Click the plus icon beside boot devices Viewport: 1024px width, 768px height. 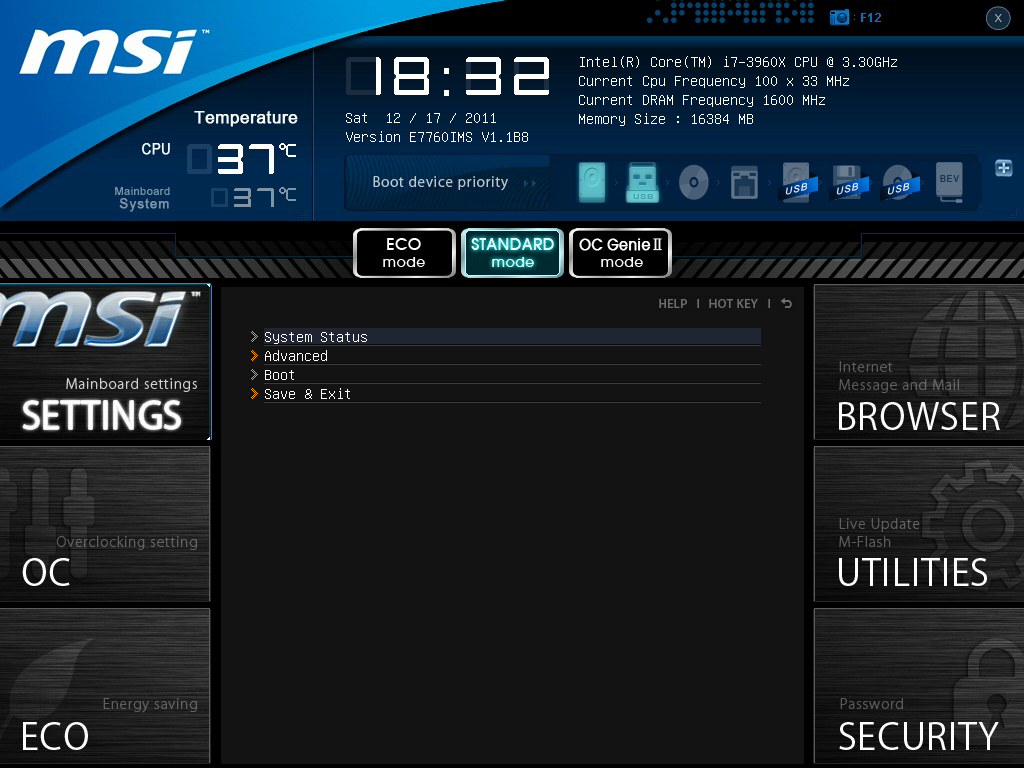(x=1003, y=168)
